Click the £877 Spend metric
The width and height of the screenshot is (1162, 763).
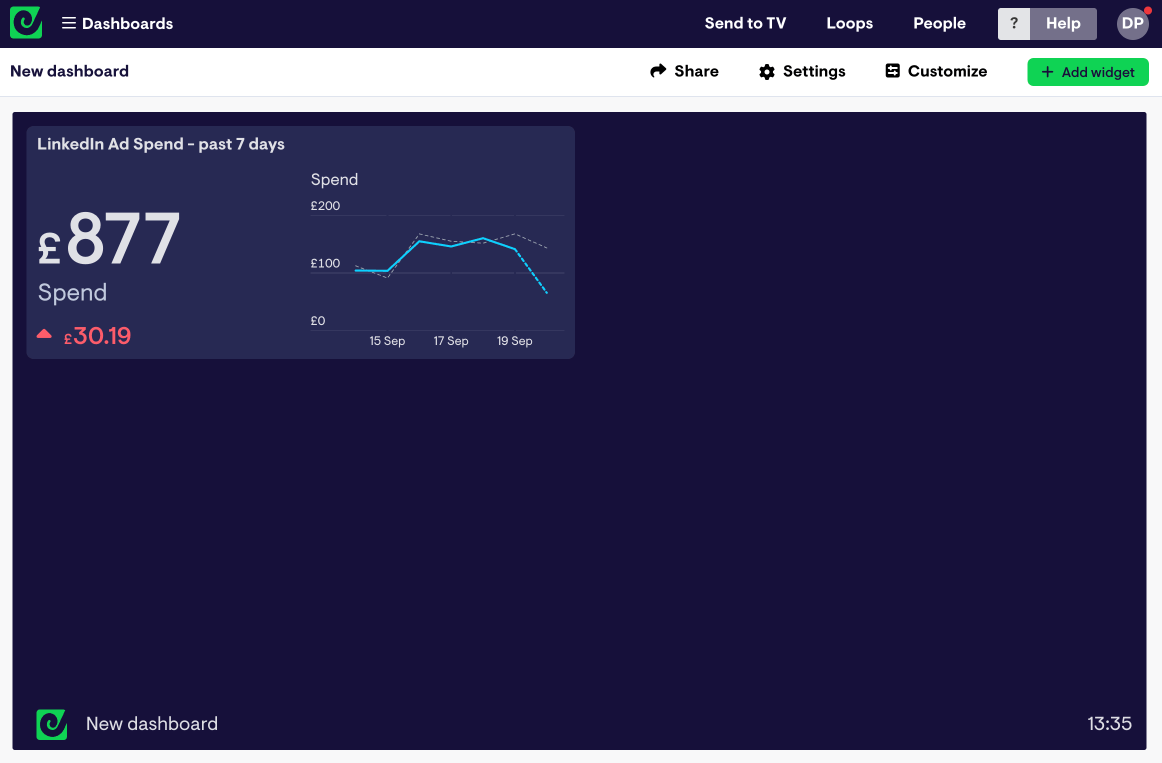[110, 238]
